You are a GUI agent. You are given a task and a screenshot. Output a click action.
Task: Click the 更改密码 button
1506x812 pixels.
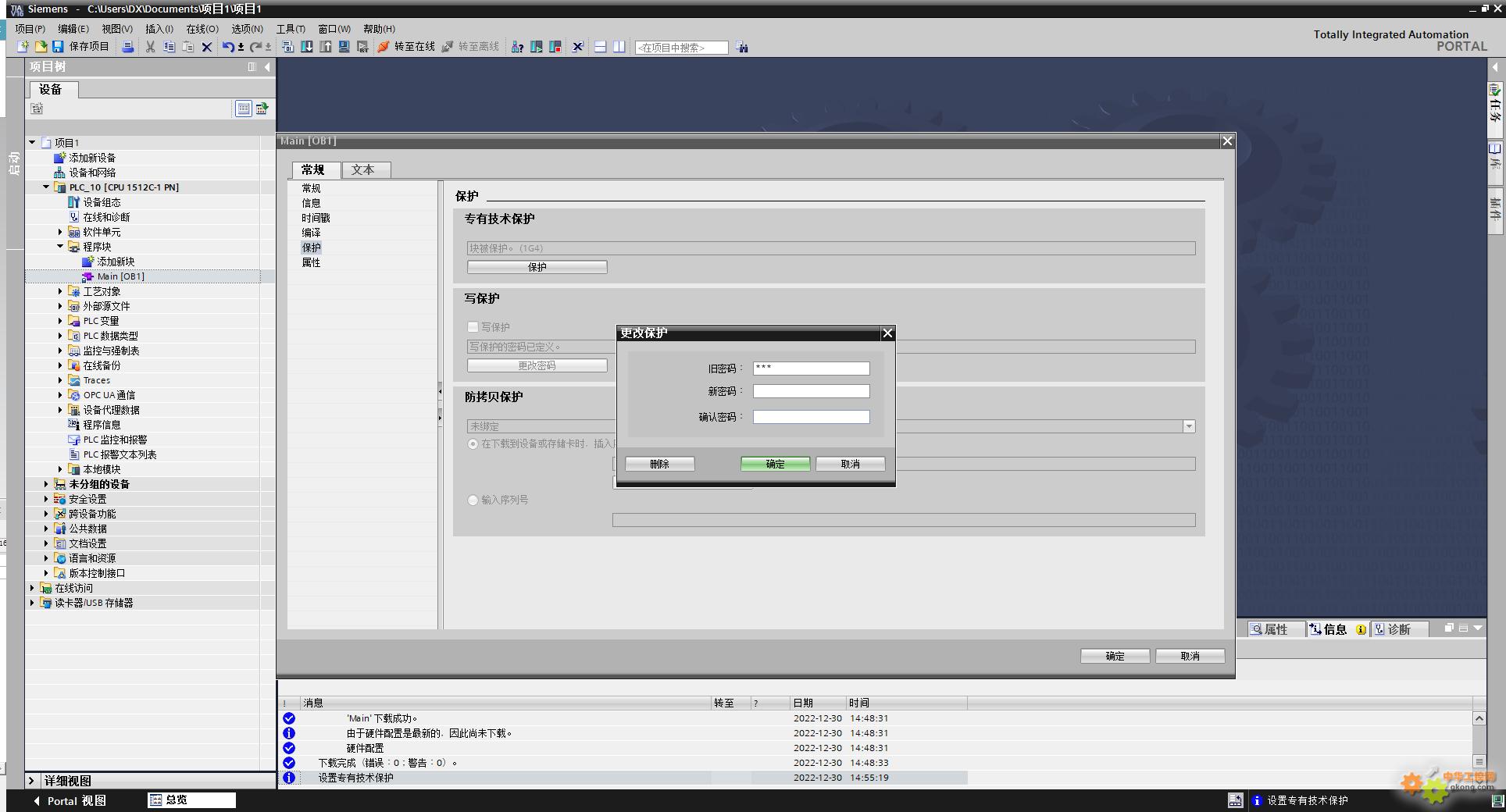(537, 365)
